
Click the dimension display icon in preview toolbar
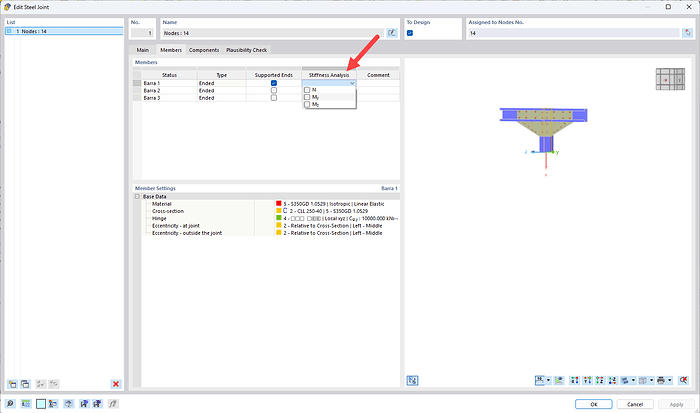tap(540, 380)
